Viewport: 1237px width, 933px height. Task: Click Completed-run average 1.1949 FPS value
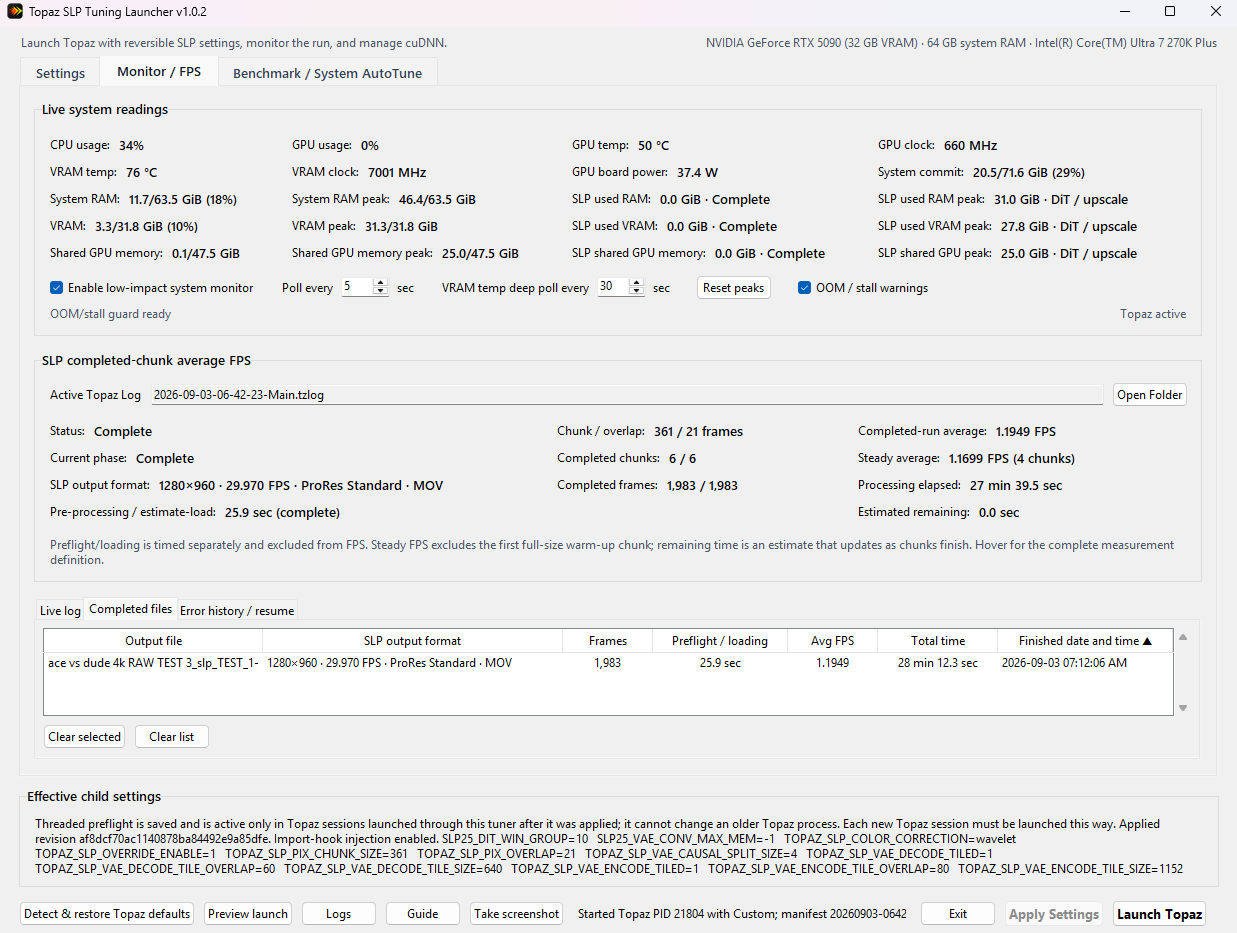[1025, 432]
